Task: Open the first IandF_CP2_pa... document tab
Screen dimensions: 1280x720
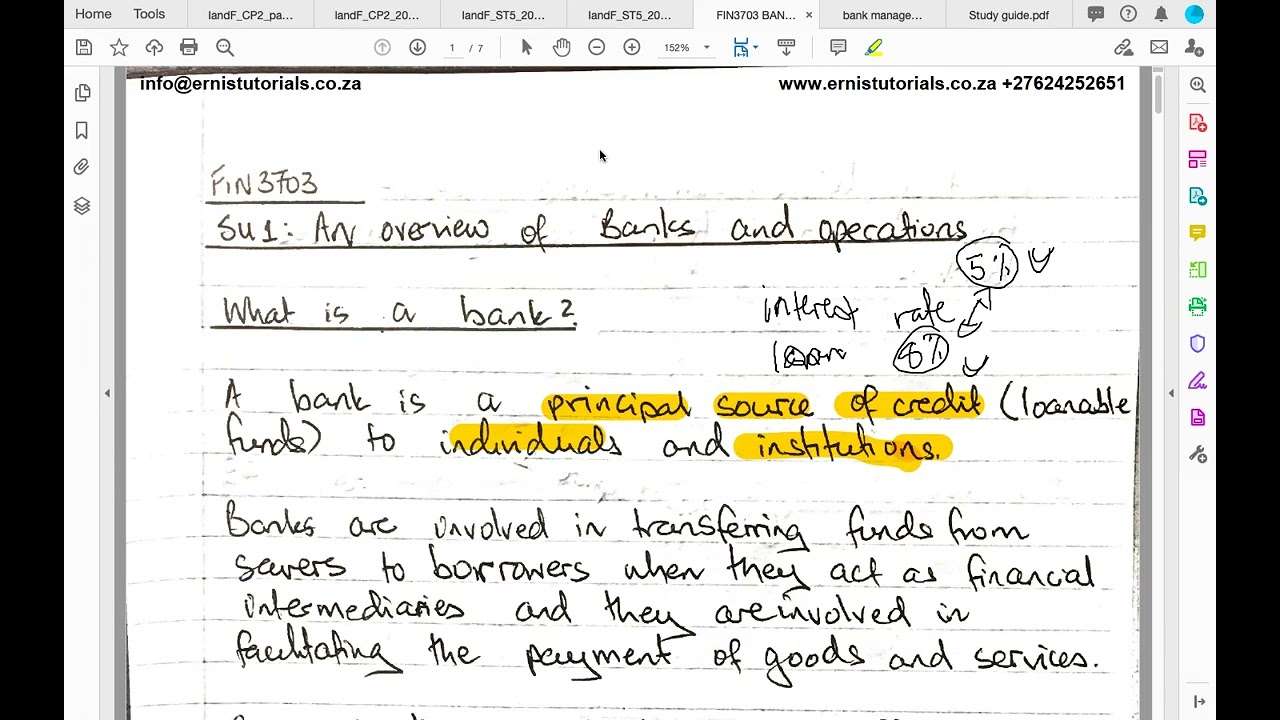Action: click(250, 15)
